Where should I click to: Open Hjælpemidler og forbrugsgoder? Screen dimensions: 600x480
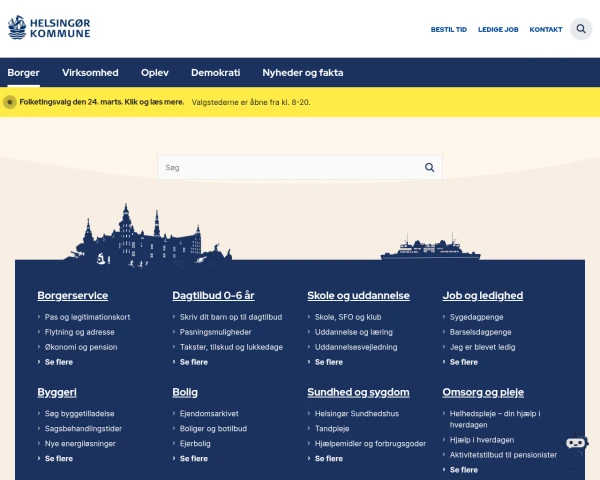[x=370, y=444]
